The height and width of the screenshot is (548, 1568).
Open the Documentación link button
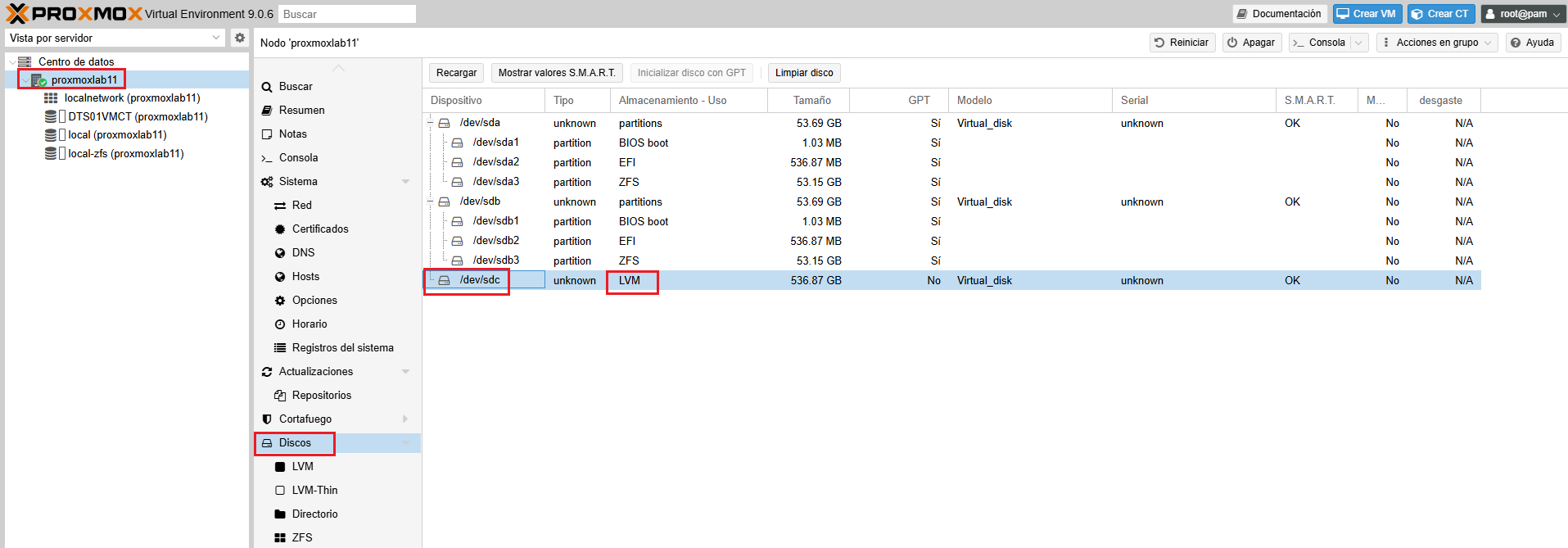coord(1280,14)
